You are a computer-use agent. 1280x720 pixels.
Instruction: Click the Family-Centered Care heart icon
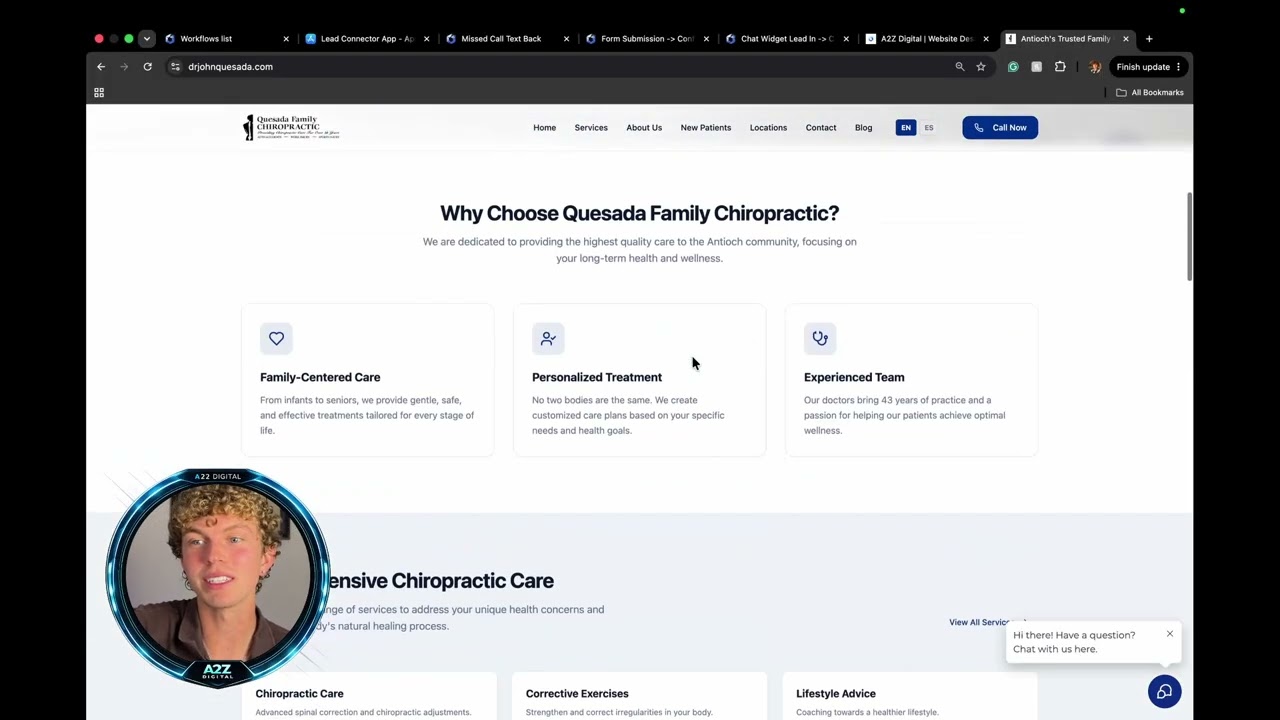point(276,338)
